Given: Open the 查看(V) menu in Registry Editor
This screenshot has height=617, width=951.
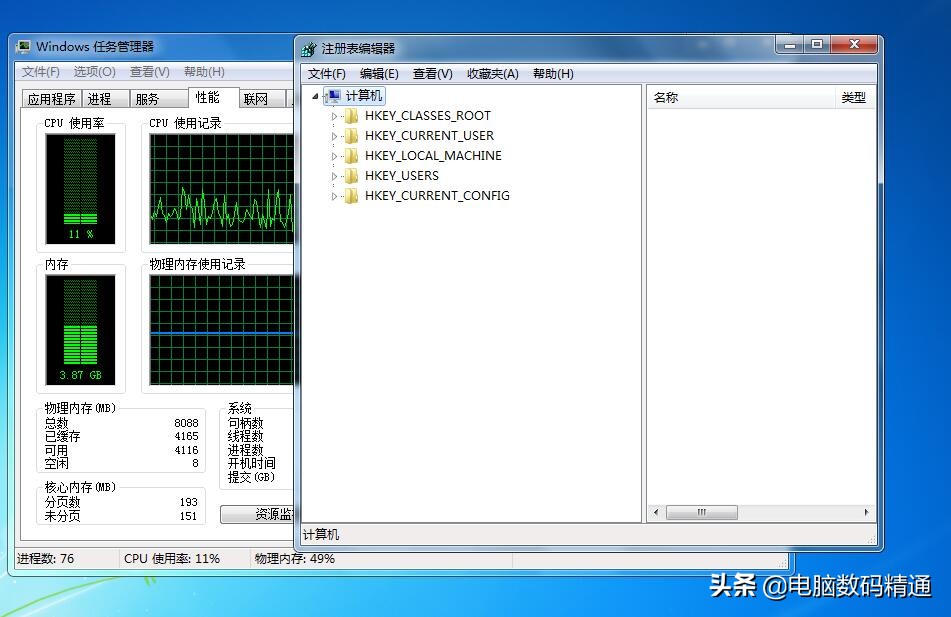Looking at the screenshot, I should pyautogui.click(x=432, y=73).
